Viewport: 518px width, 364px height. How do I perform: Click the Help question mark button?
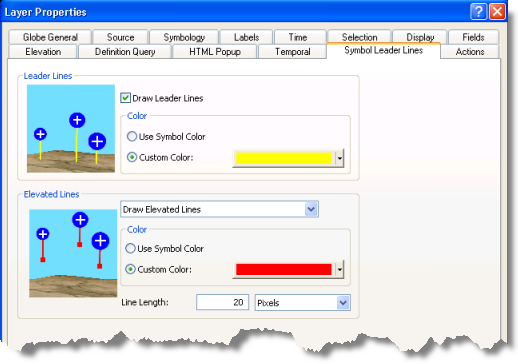point(479,12)
